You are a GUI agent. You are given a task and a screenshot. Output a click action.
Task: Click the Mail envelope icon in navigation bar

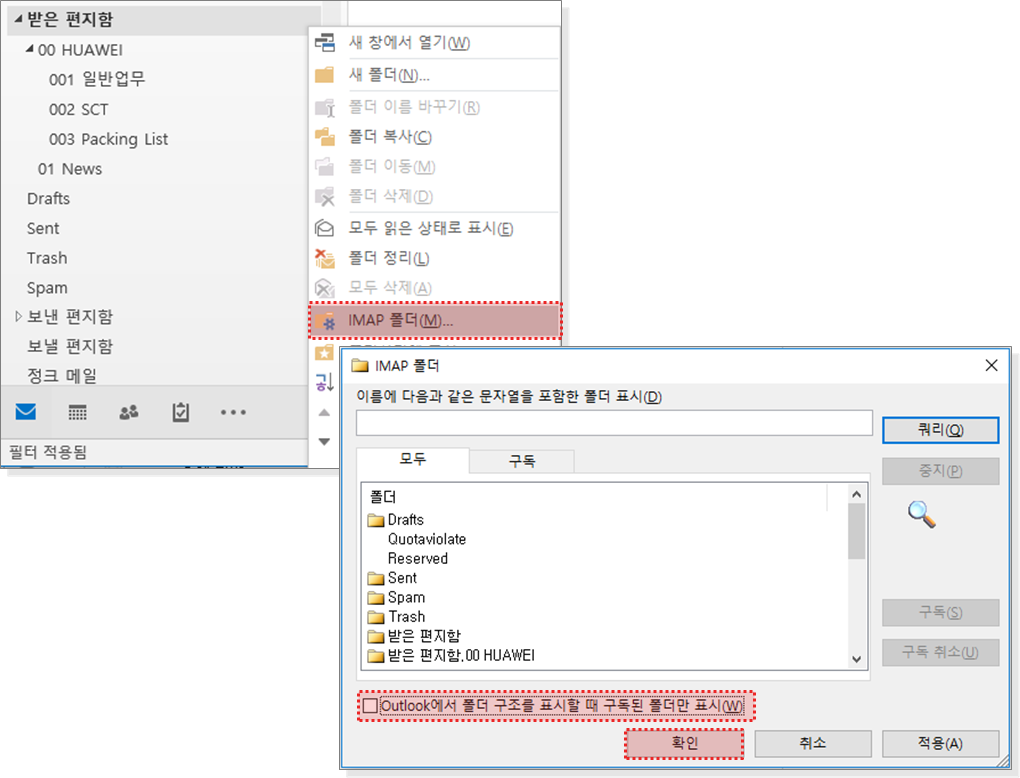click(x=26, y=412)
